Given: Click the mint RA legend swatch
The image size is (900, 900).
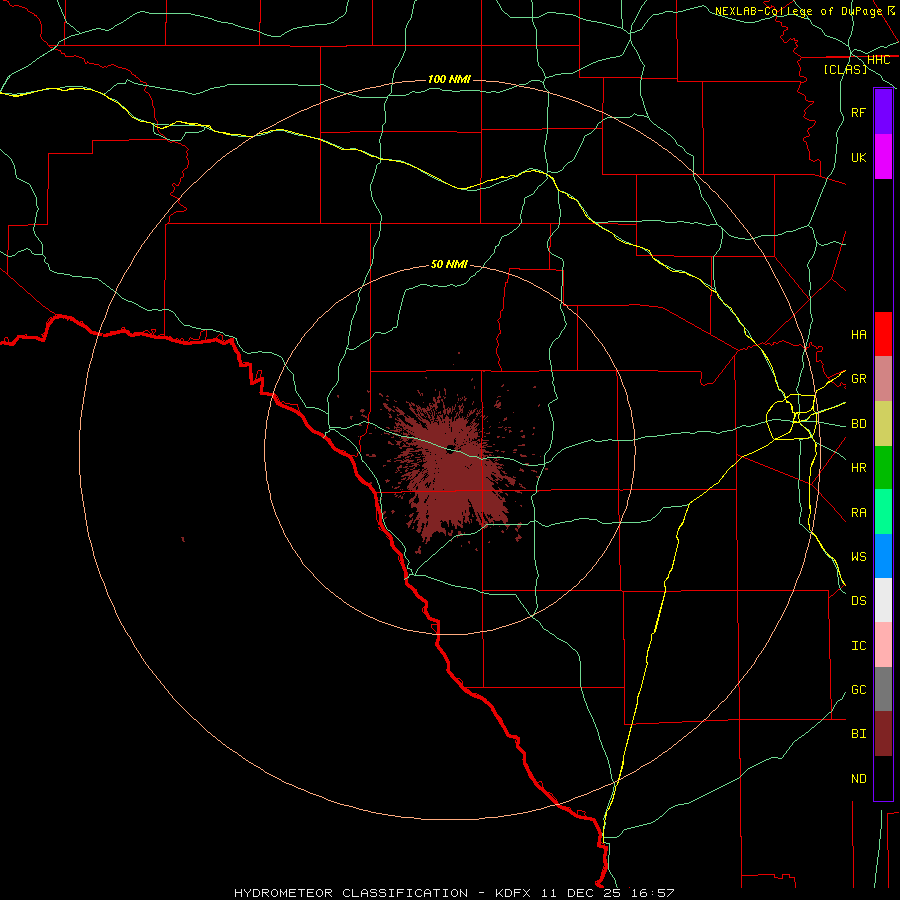Looking at the screenshot, I should tap(883, 512).
